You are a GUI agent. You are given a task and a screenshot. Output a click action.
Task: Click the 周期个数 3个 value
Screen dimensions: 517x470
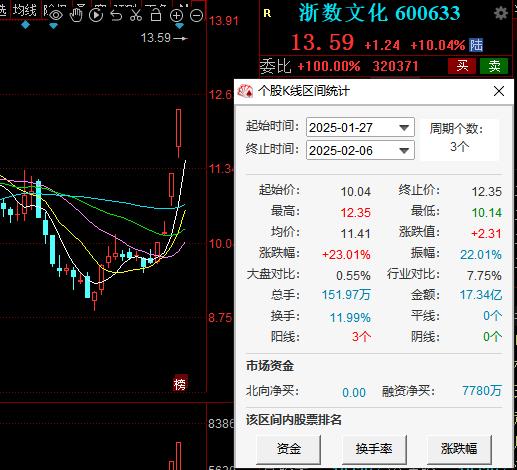[459, 146]
